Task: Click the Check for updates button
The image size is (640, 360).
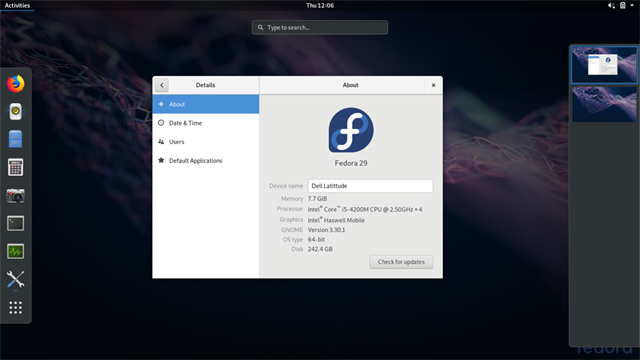Action: click(x=401, y=262)
